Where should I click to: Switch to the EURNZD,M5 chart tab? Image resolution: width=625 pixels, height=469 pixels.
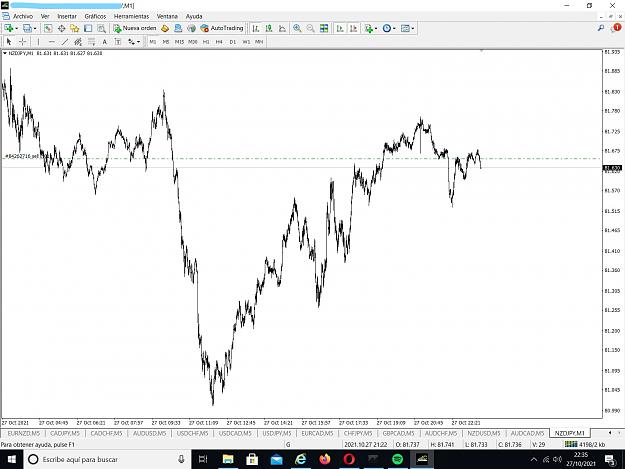click(24, 433)
